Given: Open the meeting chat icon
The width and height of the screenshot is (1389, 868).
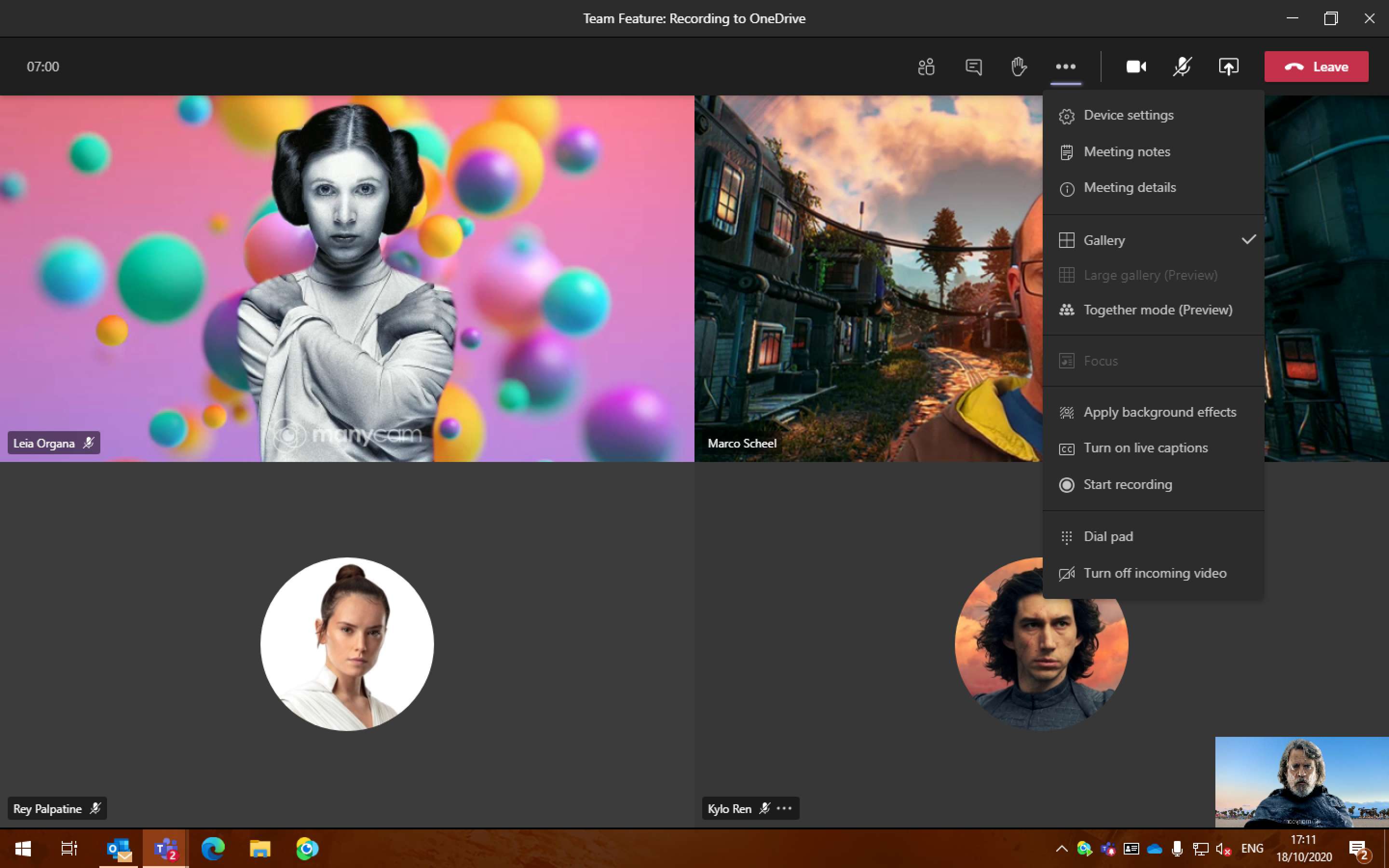Looking at the screenshot, I should pyautogui.click(x=973, y=67).
